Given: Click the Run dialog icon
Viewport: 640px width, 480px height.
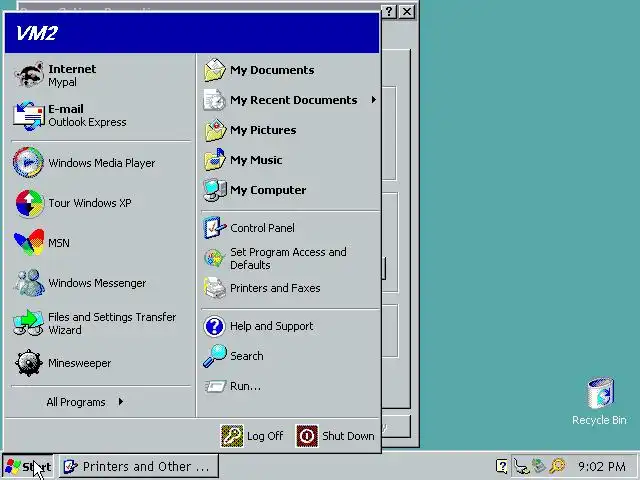Looking at the screenshot, I should 215,386.
